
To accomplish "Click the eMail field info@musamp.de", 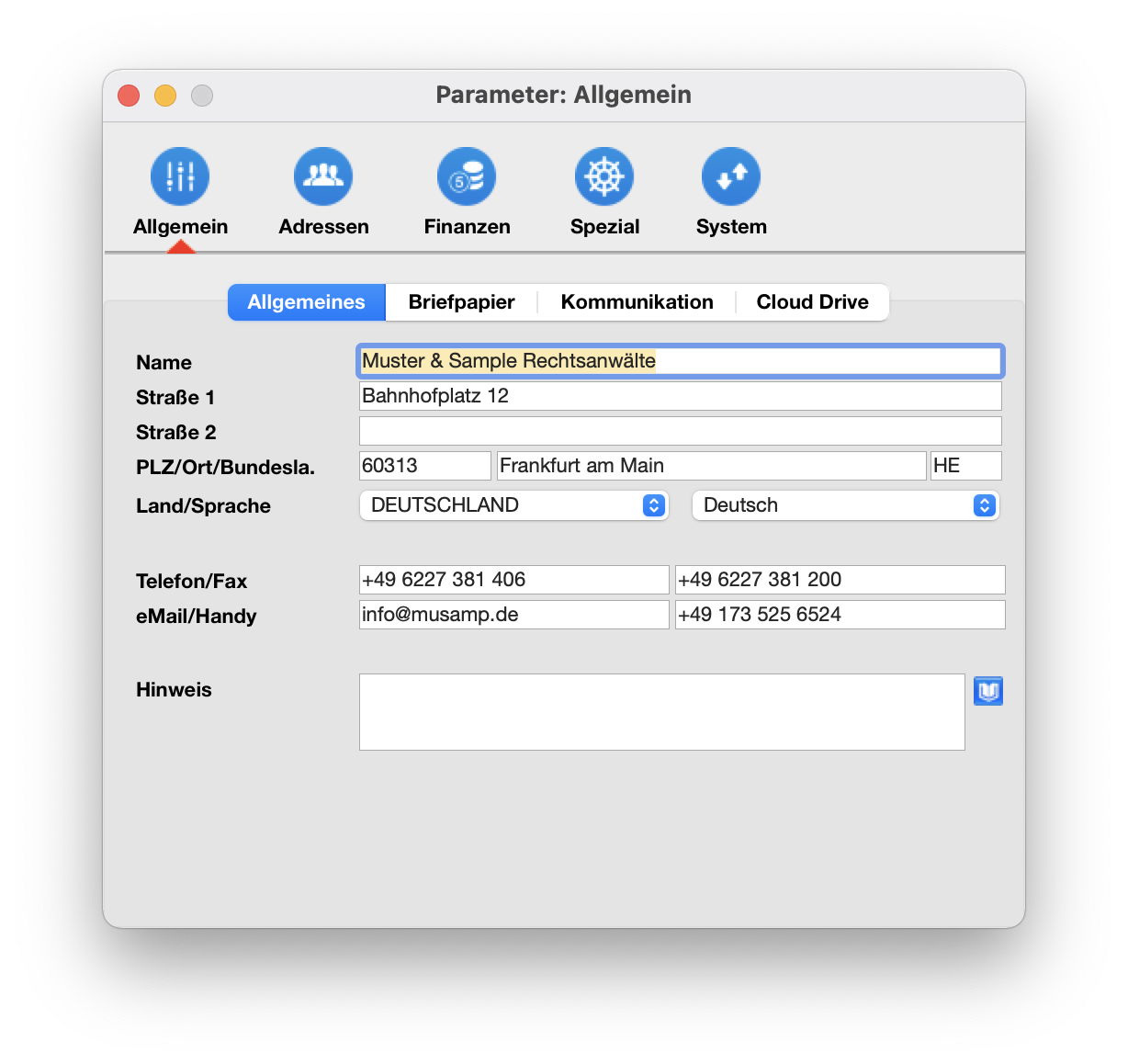I will (514, 615).
